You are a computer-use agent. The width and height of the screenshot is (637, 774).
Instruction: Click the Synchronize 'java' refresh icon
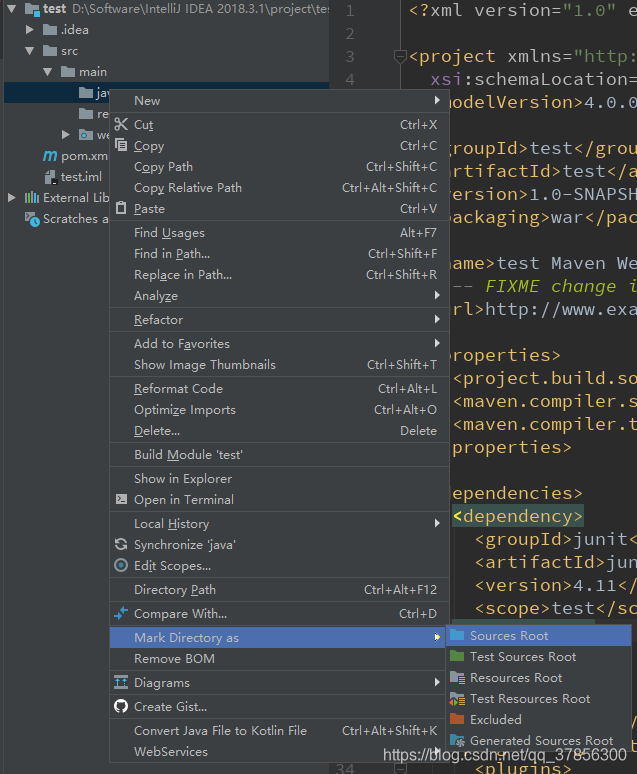[121, 544]
